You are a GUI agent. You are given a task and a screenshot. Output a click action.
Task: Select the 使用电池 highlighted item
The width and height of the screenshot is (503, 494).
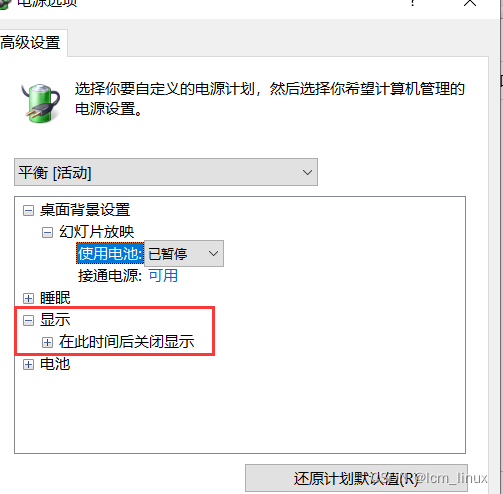[110, 253]
